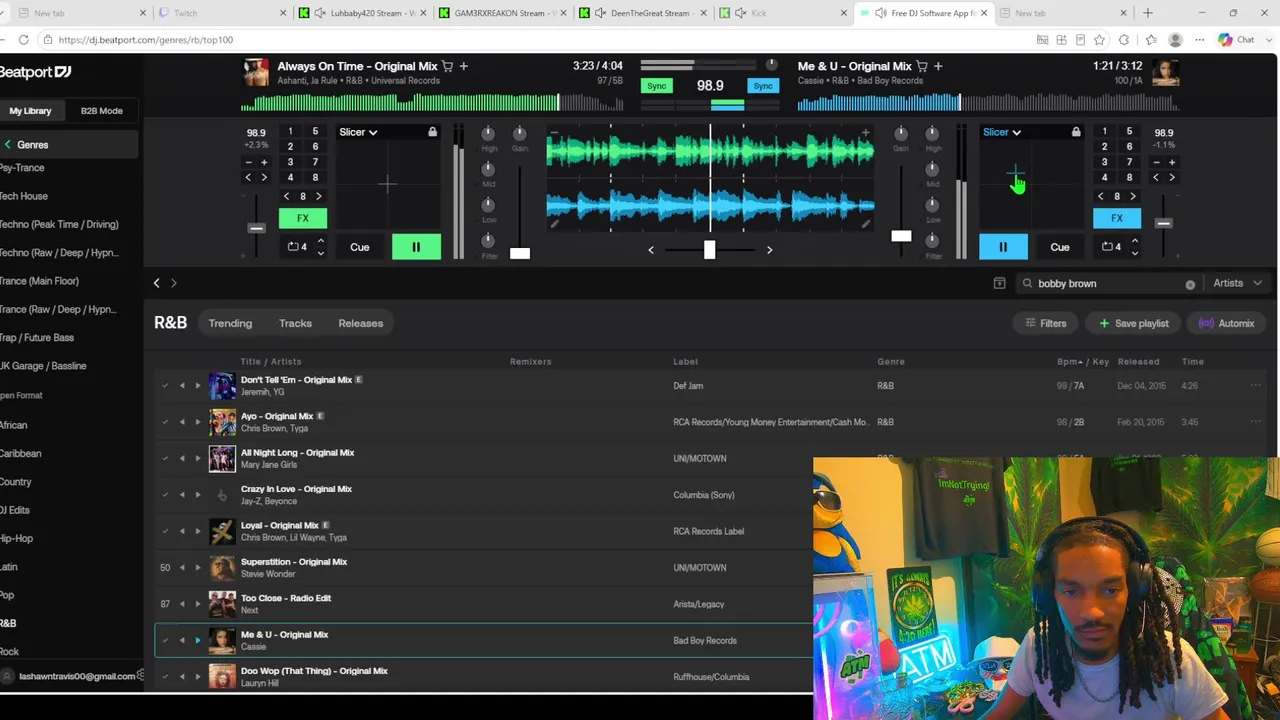Move crossfader left with the left arrow
The width and height of the screenshot is (1280, 720).
(x=651, y=250)
